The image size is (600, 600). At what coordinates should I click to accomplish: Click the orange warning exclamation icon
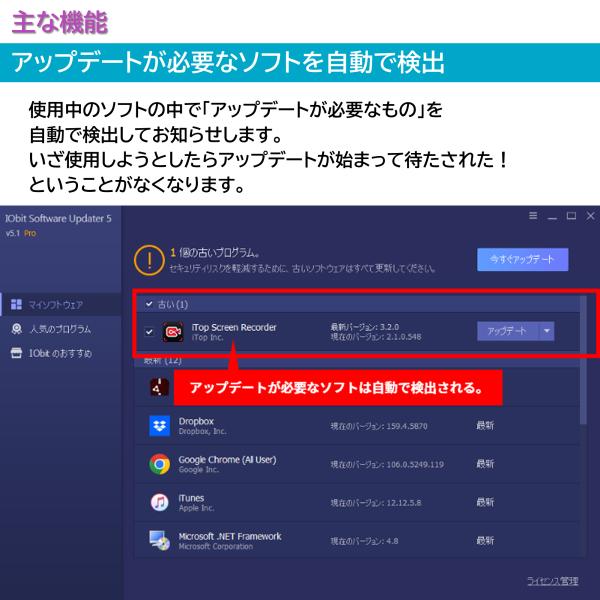click(x=149, y=260)
